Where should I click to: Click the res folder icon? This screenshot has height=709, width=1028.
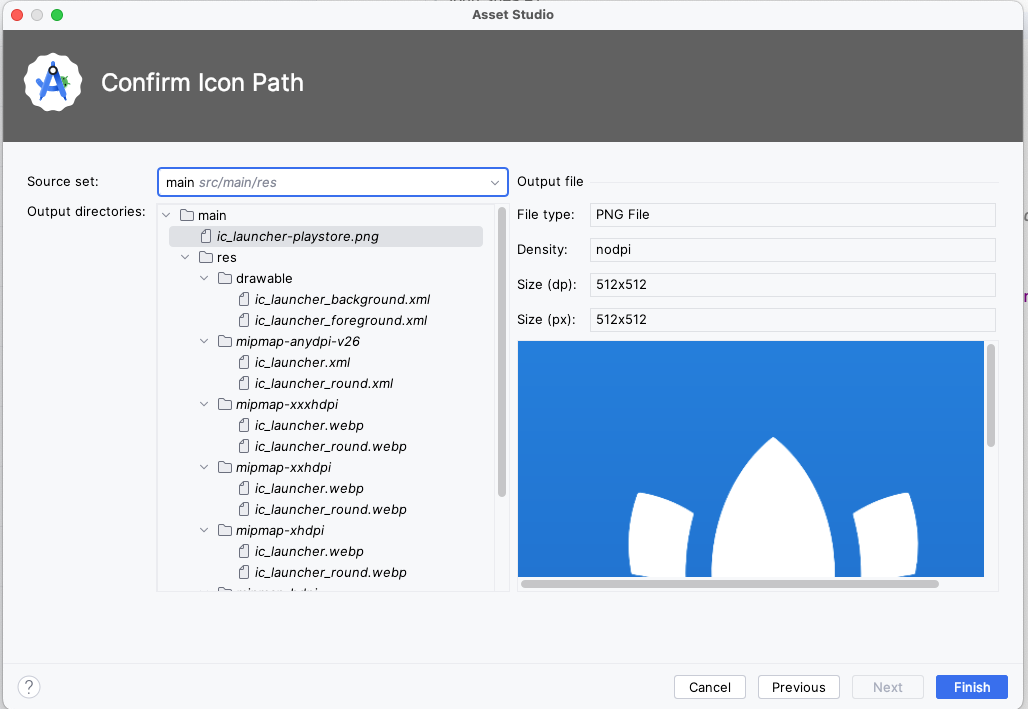click(x=206, y=257)
